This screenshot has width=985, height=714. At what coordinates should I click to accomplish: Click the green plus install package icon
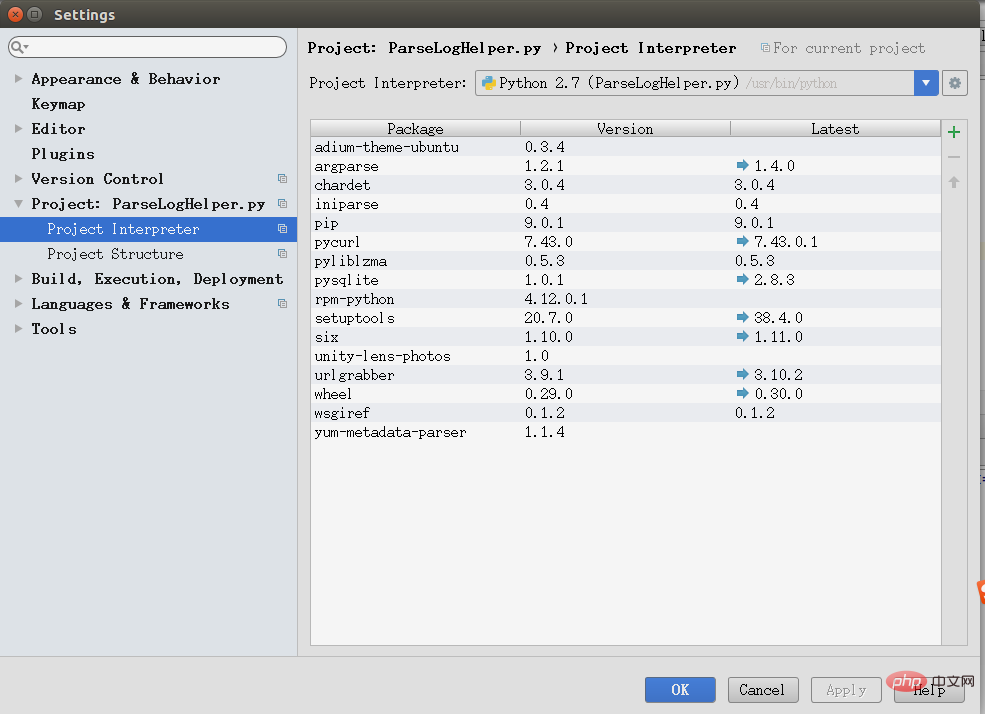pos(954,132)
